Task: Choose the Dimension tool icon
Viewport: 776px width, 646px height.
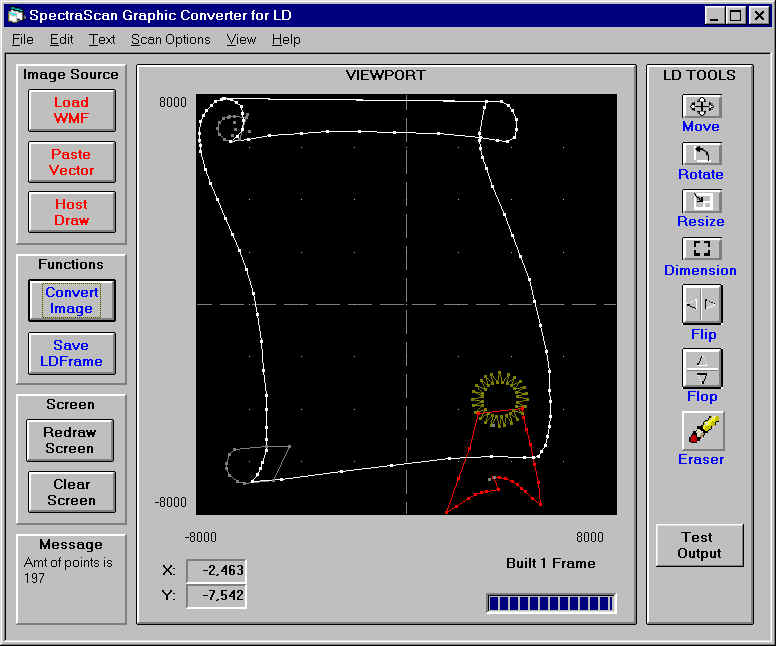Action: tap(701, 248)
